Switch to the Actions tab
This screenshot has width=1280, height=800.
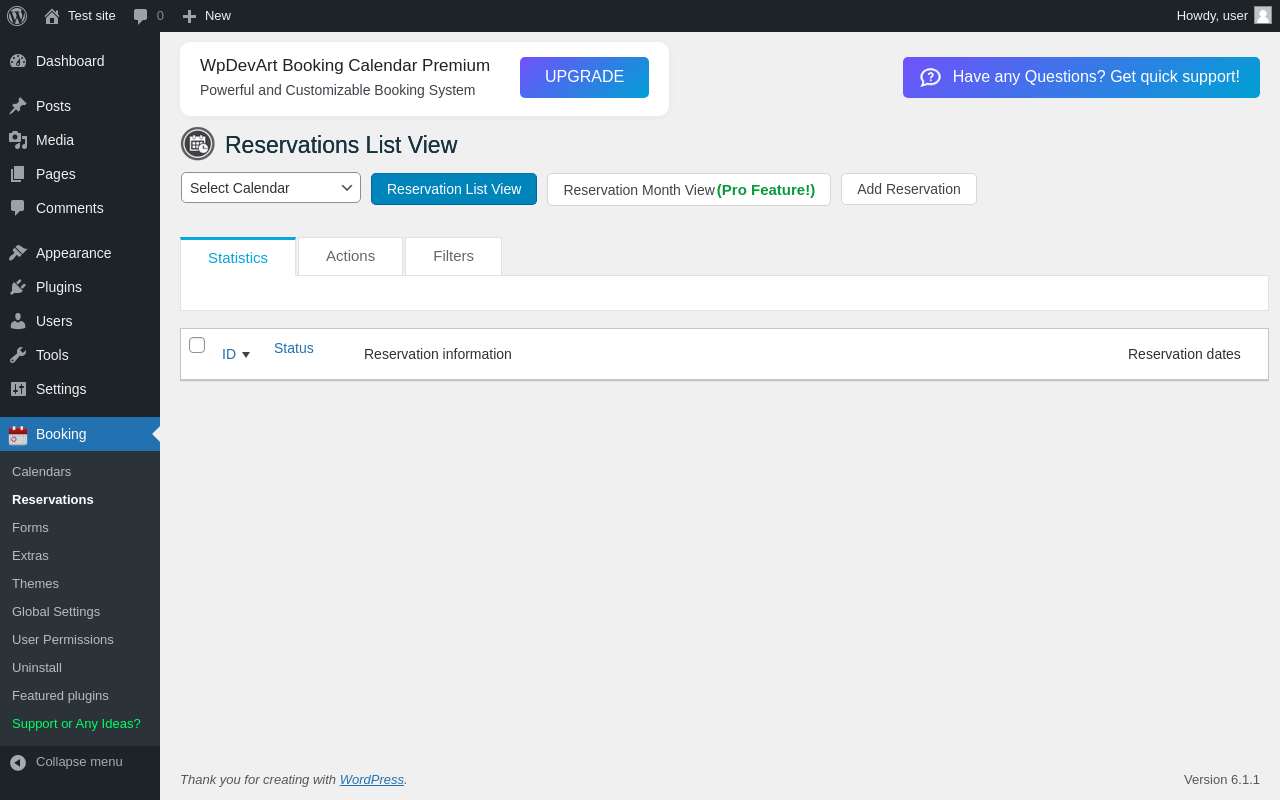351,256
